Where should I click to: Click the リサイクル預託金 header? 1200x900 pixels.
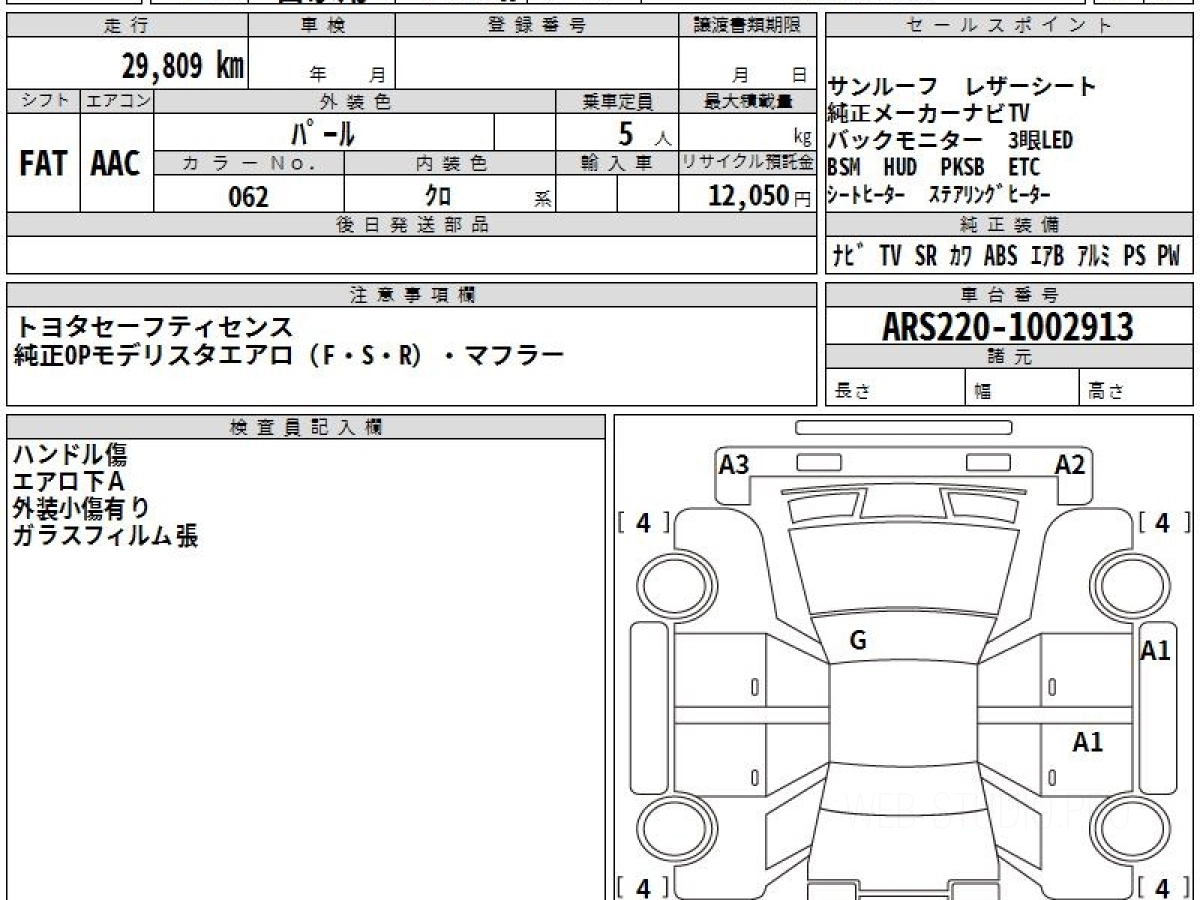point(748,163)
